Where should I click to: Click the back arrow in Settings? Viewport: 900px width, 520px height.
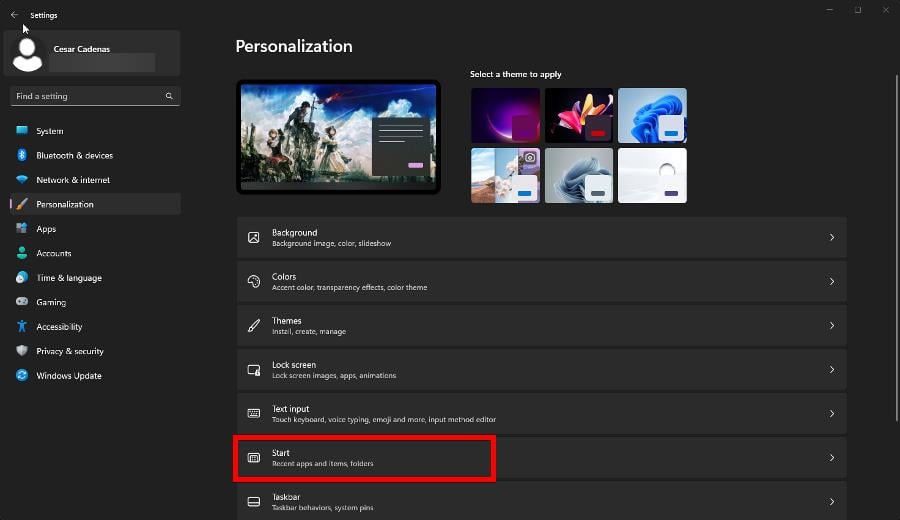tap(14, 15)
